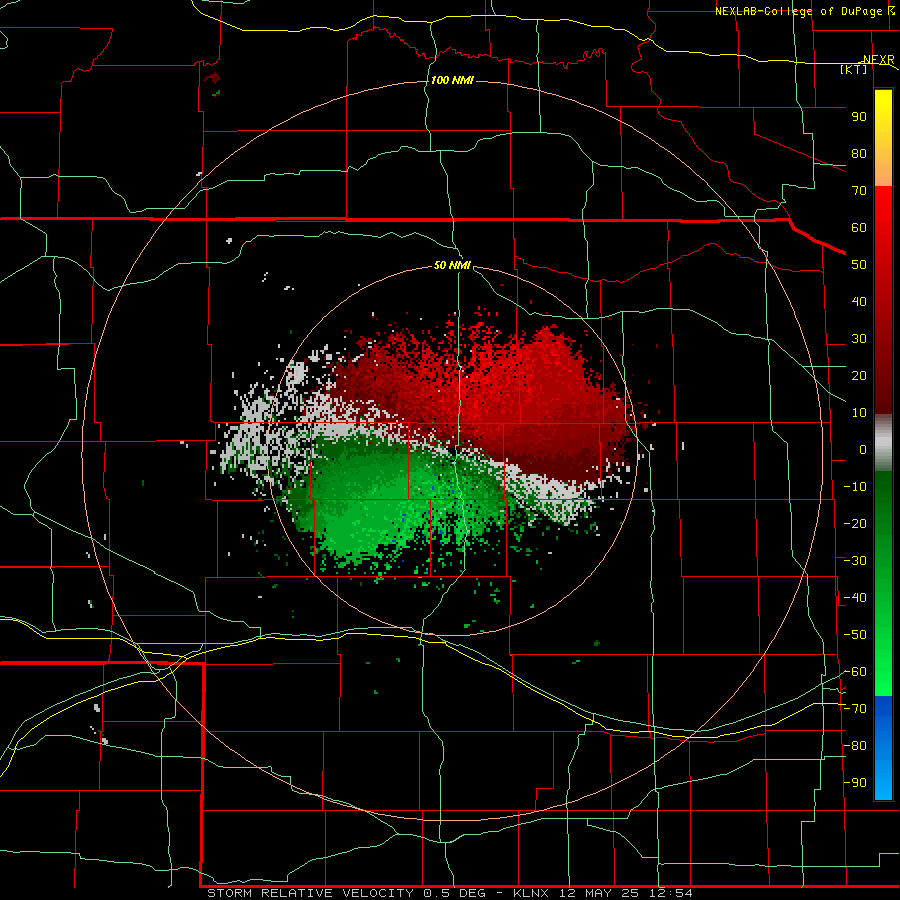Click the 30 value on velocity scale
The width and height of the screenshot is (900, 900).
point(859,339)
